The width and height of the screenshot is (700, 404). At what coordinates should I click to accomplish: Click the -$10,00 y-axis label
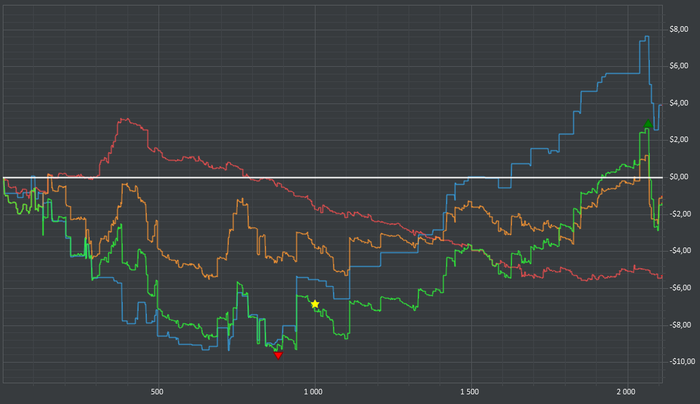[682, 361]
